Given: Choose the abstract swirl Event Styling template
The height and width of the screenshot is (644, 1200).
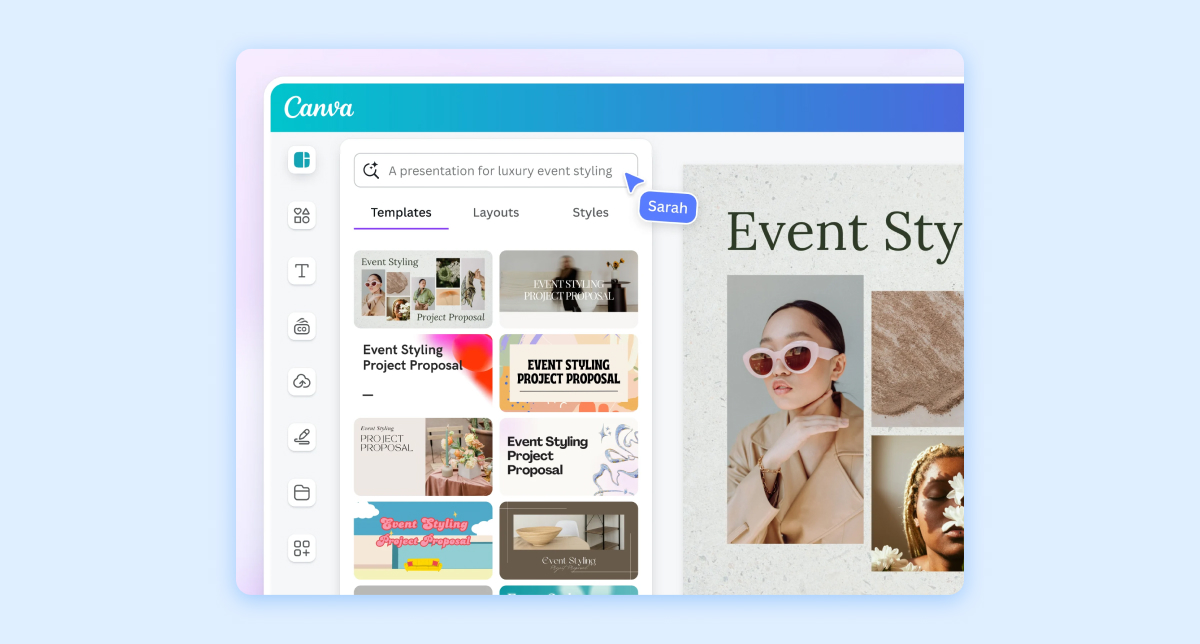Looking at the screenshot, I should pyautogui.click(x=568, y=457).
